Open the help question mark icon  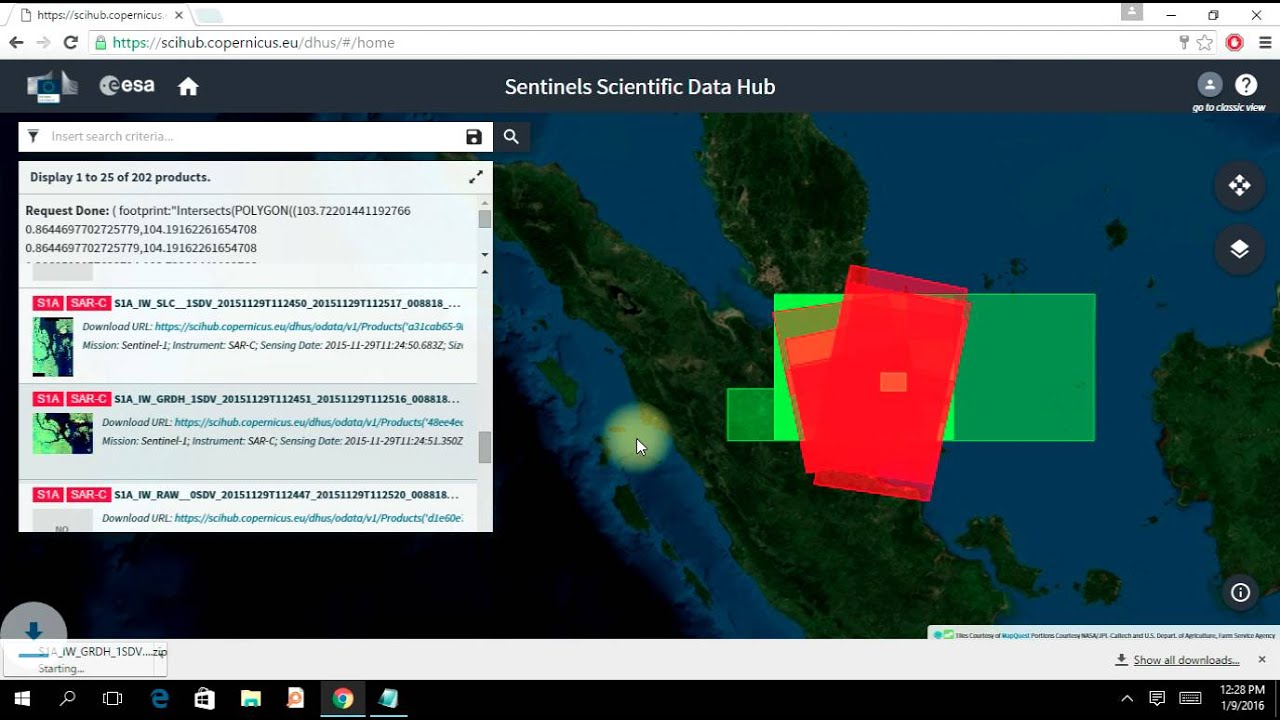(1246, 85)
